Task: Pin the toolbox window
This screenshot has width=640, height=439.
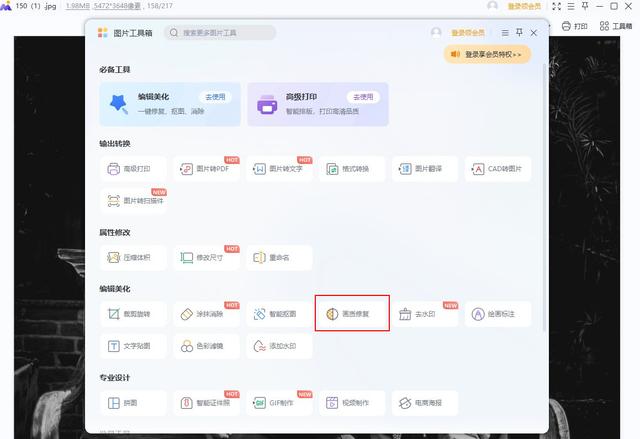Action: coord(519,32)
